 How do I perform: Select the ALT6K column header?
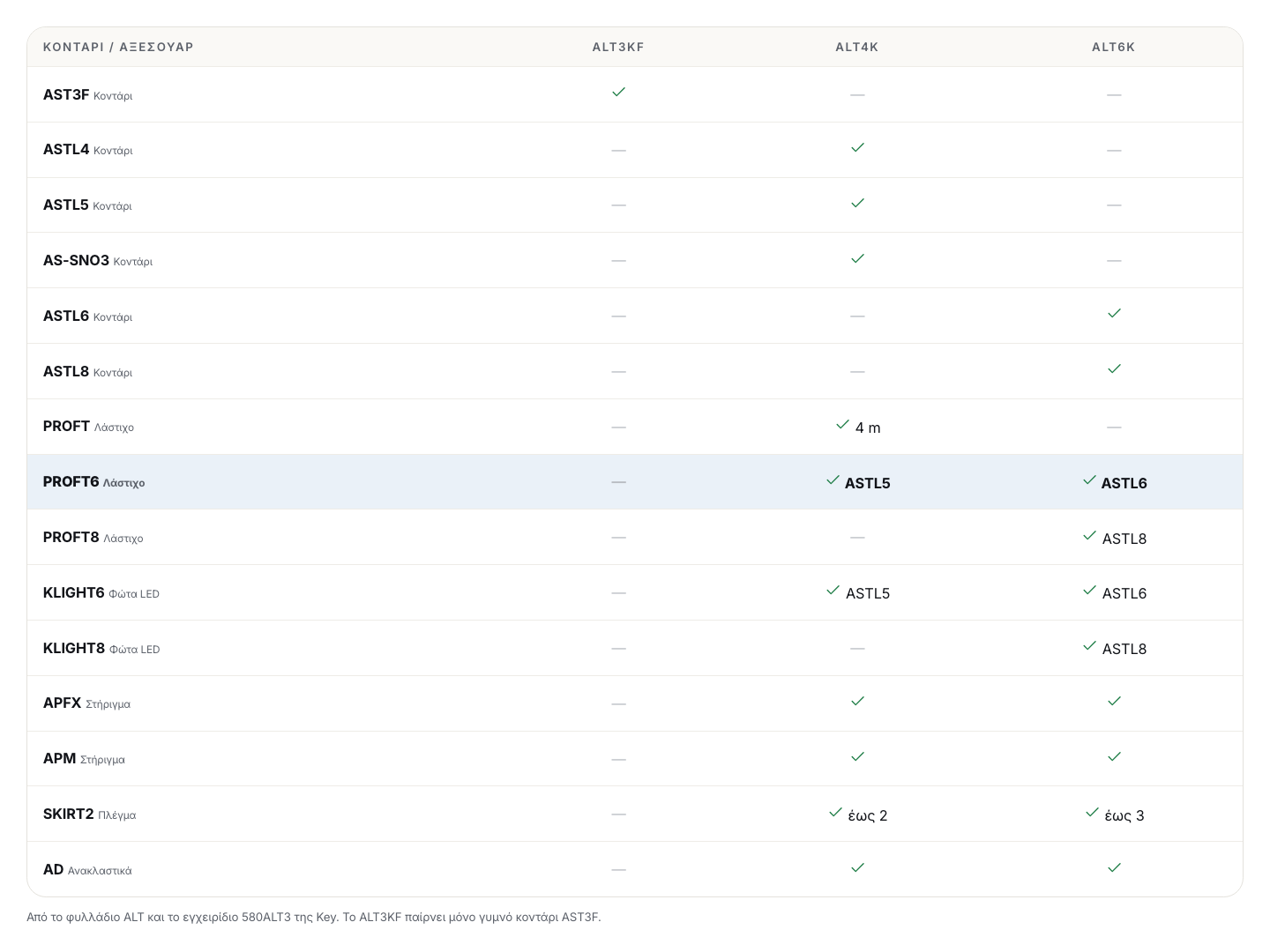point(1114,47)
